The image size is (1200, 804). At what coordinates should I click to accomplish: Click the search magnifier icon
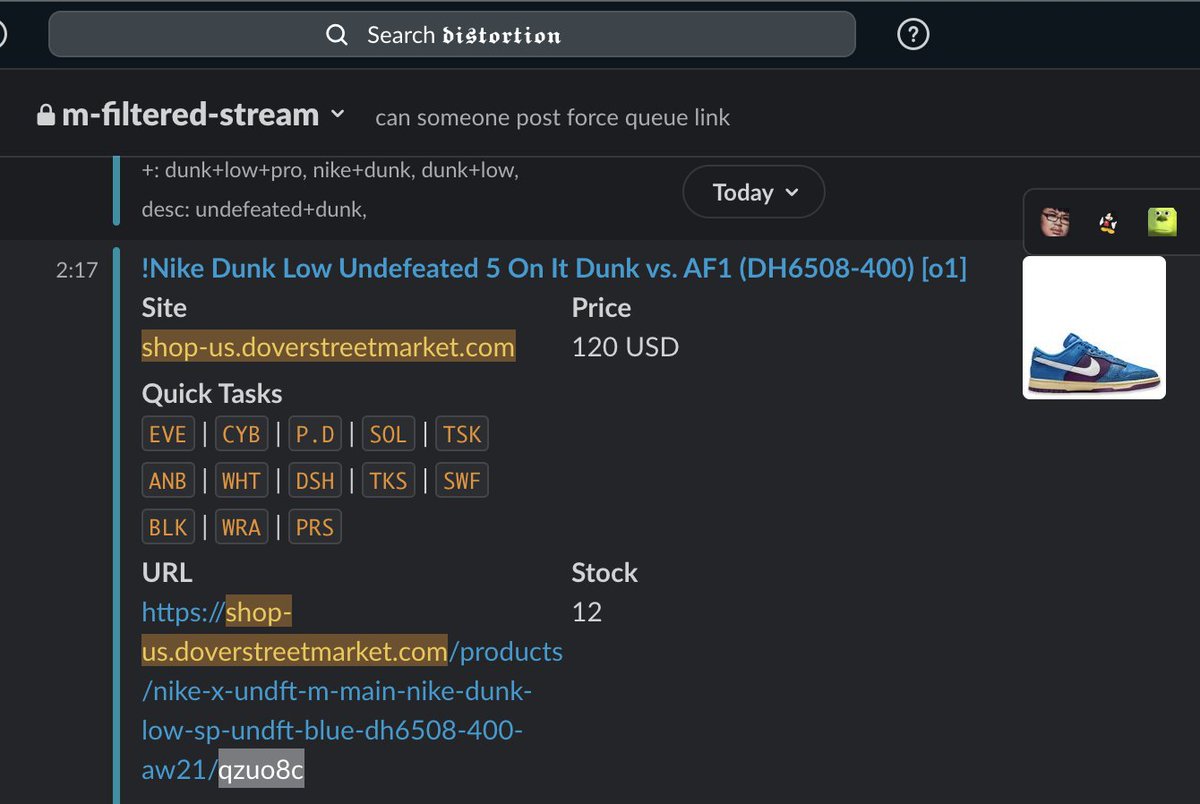point(337,36)
